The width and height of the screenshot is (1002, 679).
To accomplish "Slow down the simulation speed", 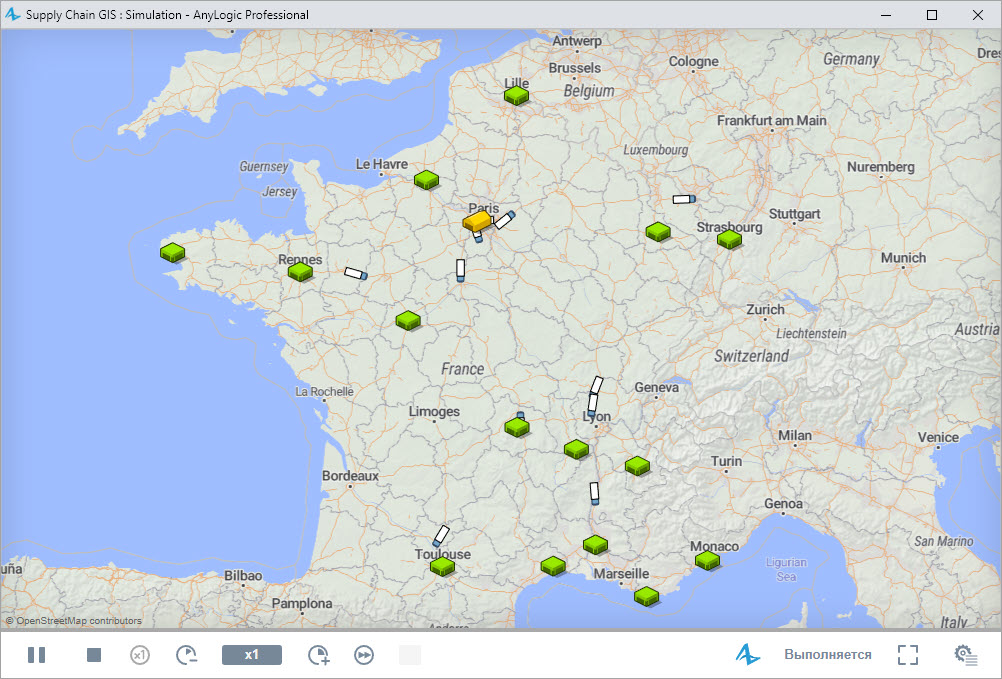I will 187,655.
